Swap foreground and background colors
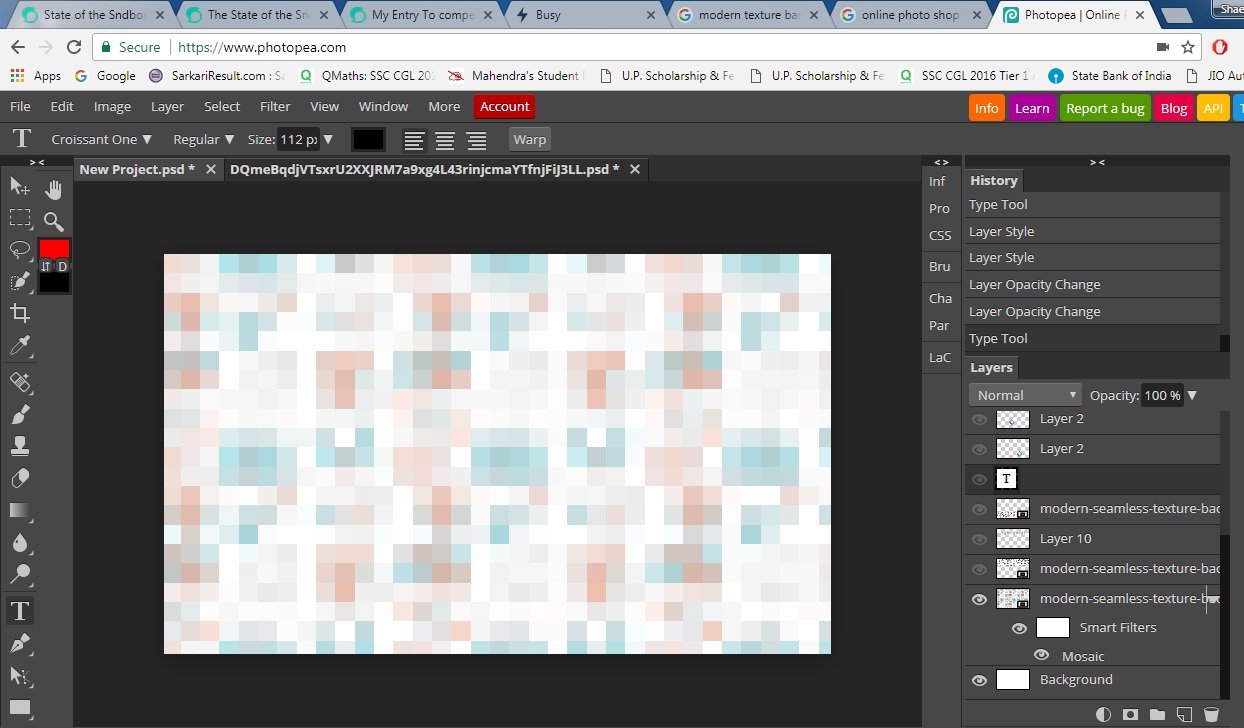This screenshot has width=1244, height=728. click(46, 266)
